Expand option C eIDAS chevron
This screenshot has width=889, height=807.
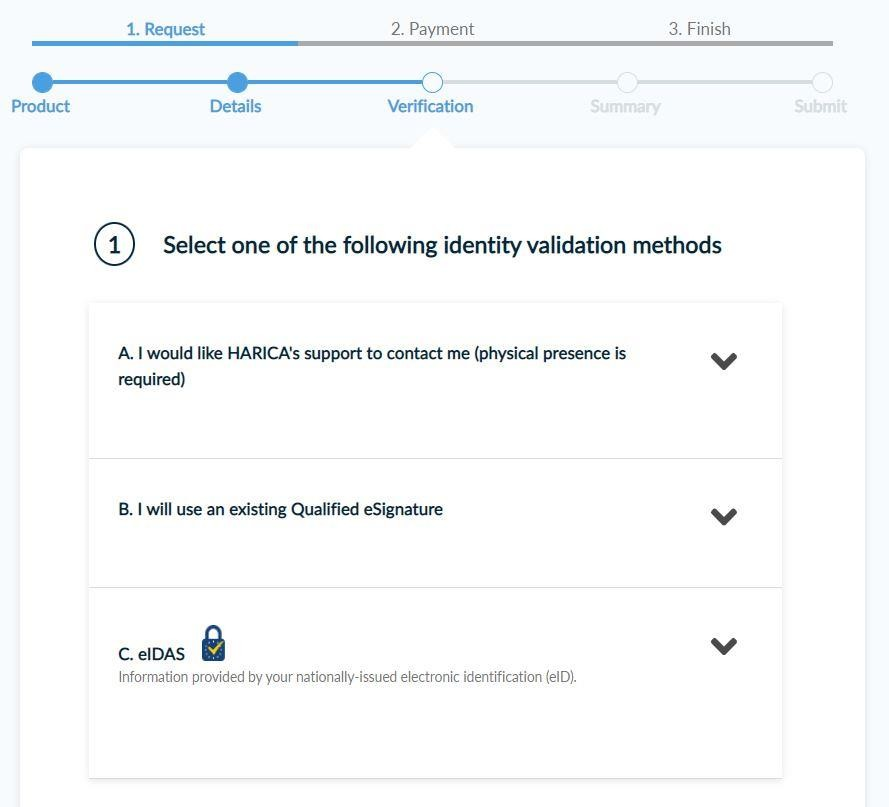[723, 646]
